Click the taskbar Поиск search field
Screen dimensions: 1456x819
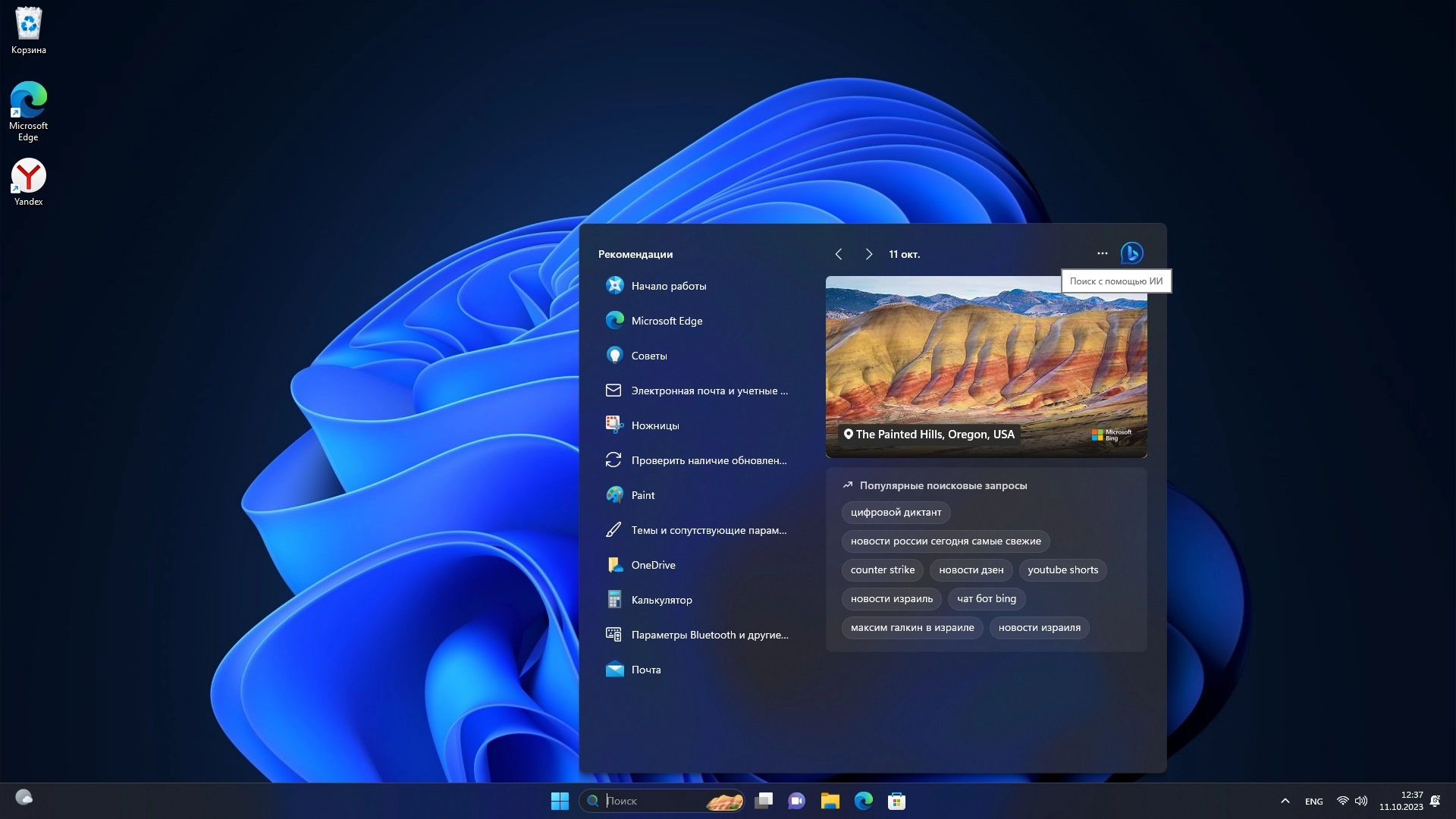tap(652, 801)
